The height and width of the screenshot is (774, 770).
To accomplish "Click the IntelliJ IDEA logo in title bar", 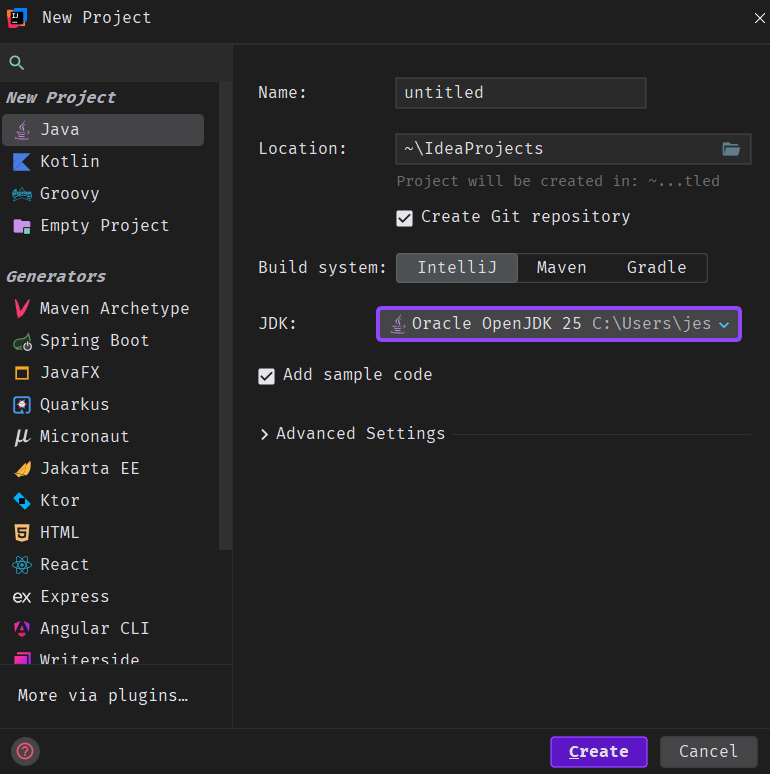I will point(16,18).
